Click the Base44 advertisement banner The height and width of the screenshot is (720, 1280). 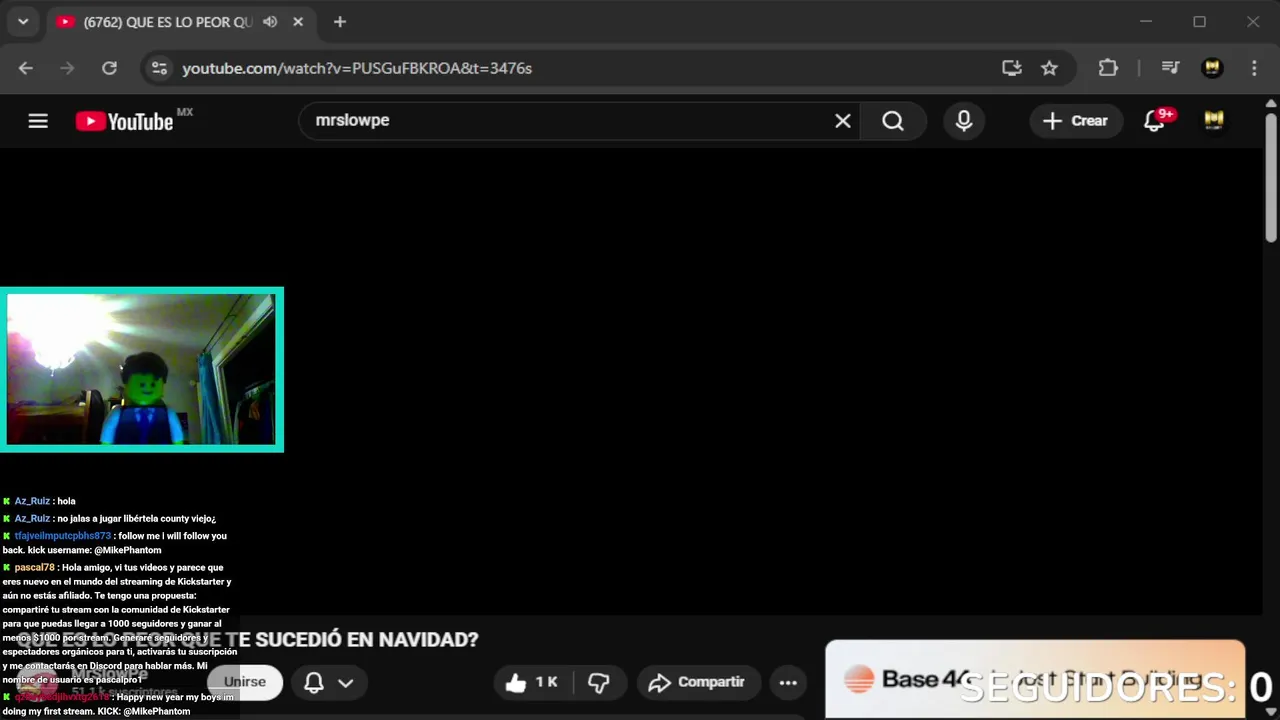[x=1035, y=678]
